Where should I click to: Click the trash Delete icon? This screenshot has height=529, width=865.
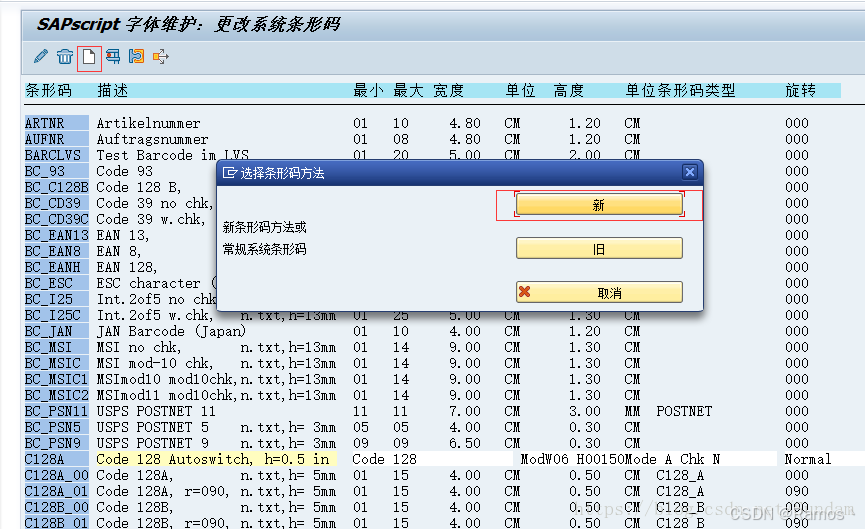(x=65, y=56)
